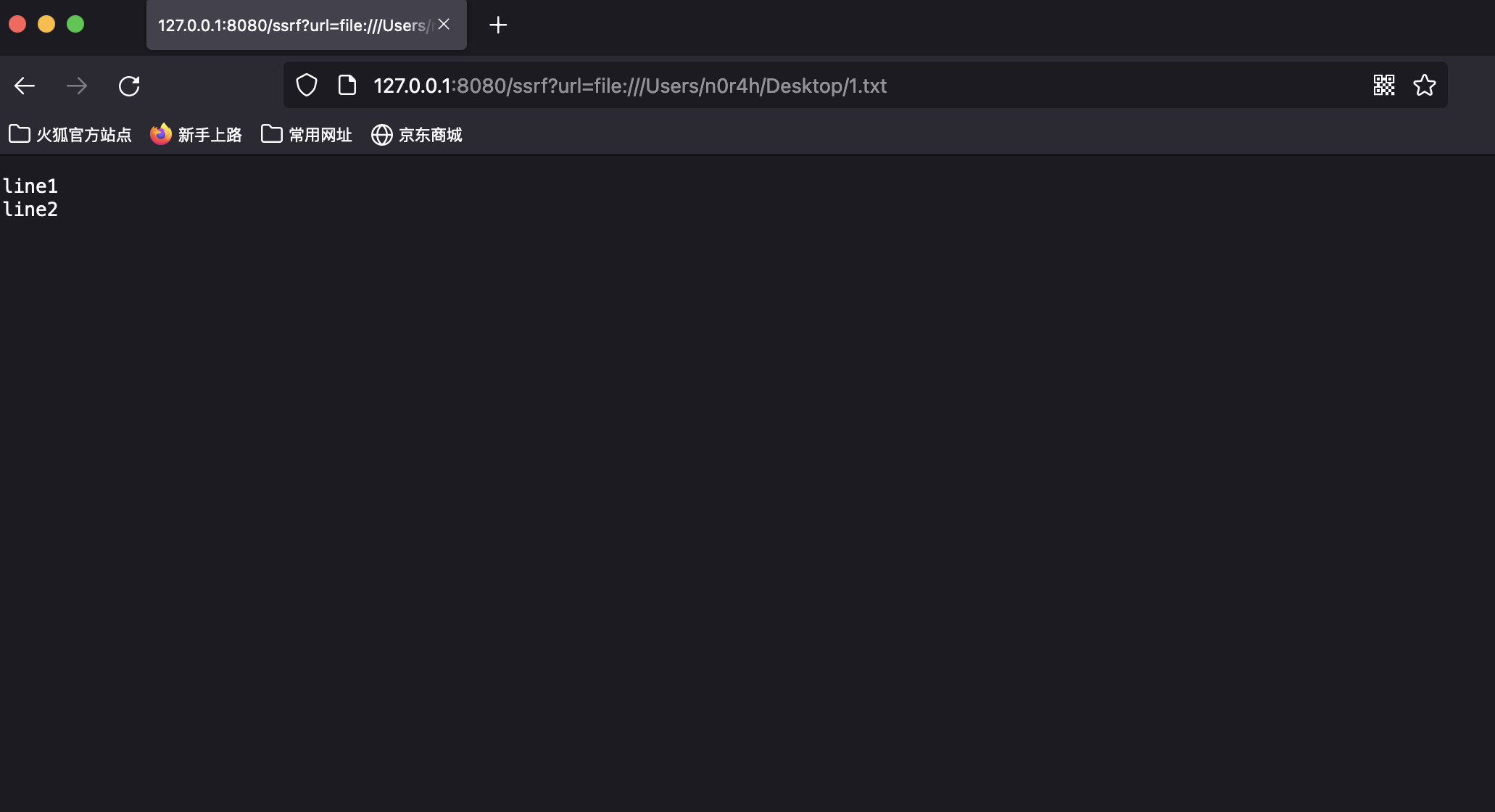Bookmark this page with the star
This screenshot has height=812, width=1495.
[x=1424, y=86]
